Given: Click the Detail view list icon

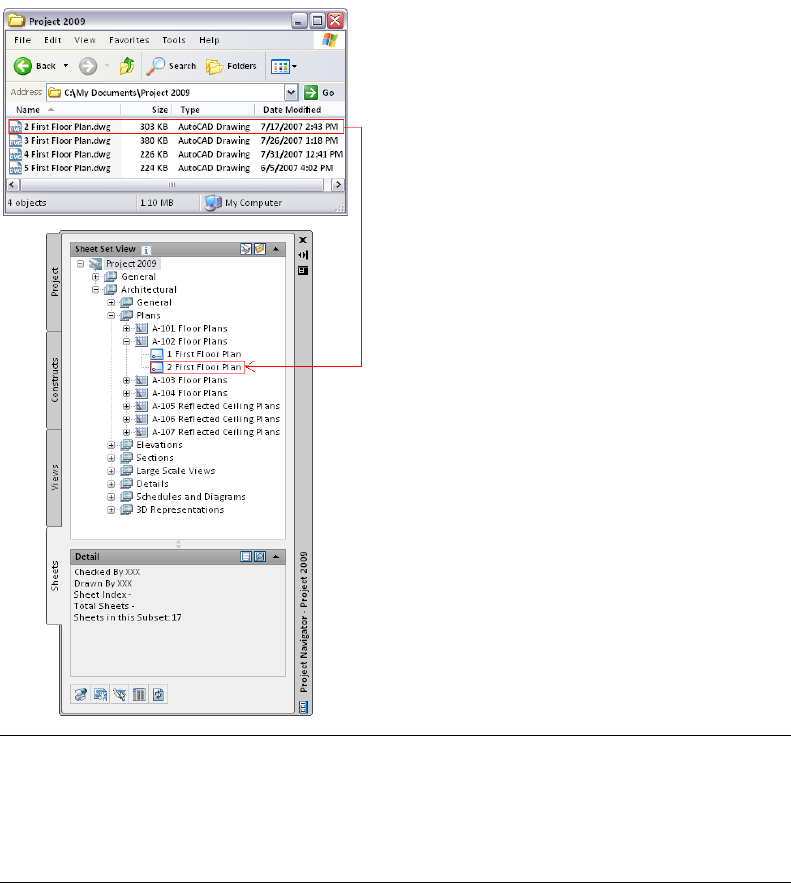Looking at the screenshot, I should pyautogui.click(x=246, y=556).
